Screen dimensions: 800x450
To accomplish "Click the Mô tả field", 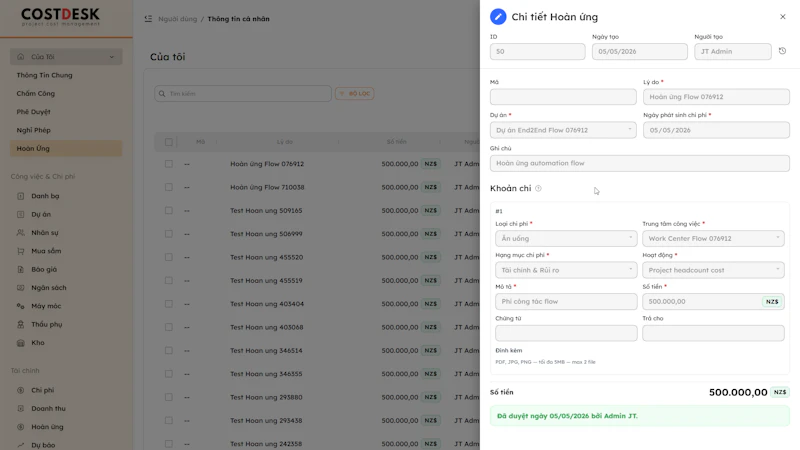I will coord(566,302).
